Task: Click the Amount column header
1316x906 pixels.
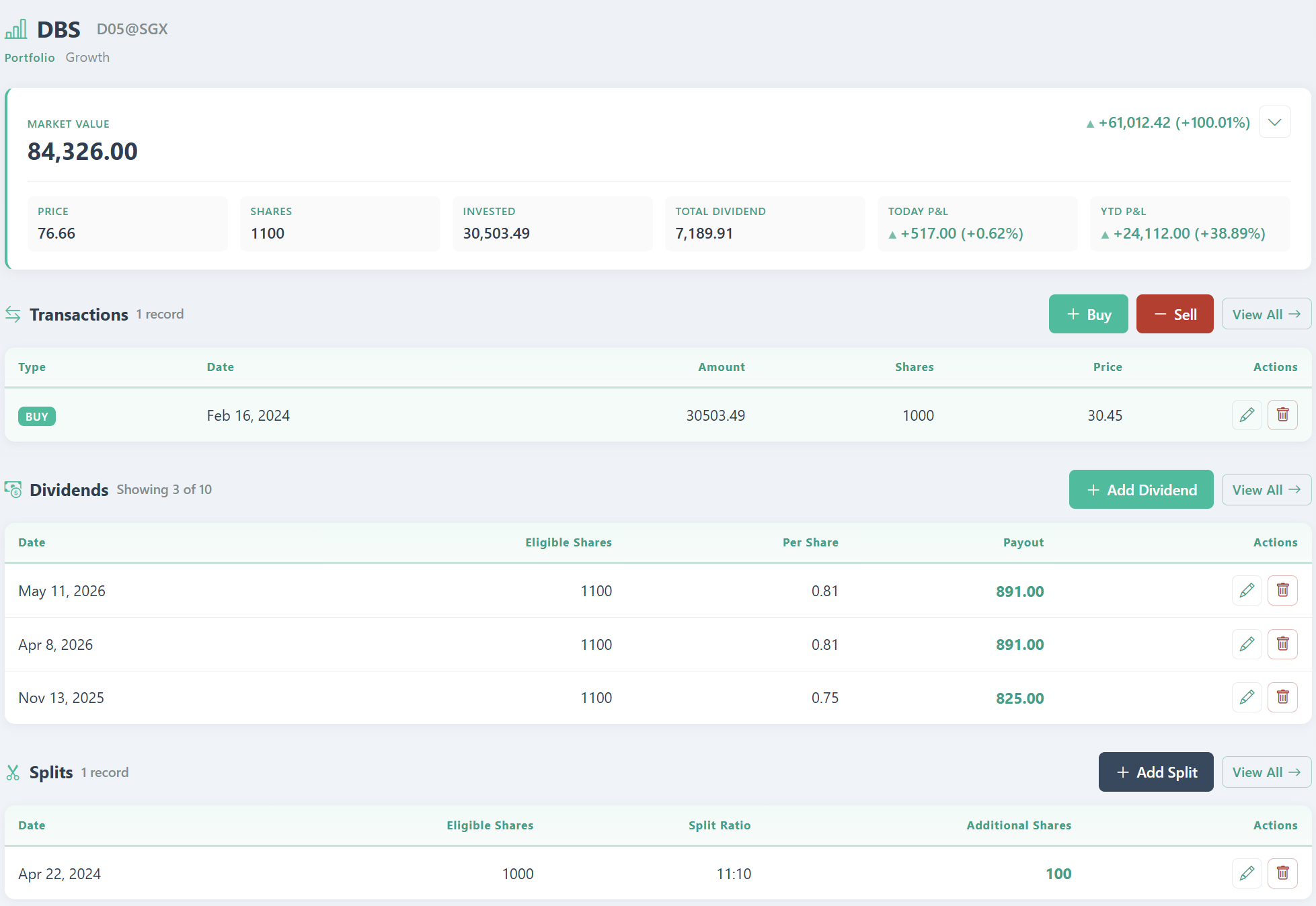Action: 722,367
